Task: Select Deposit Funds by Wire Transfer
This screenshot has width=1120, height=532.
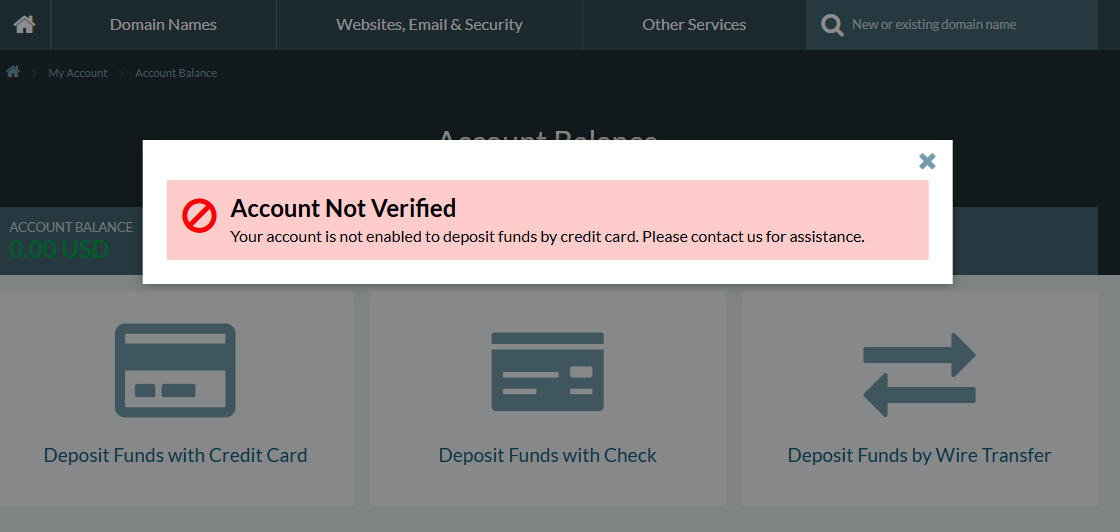Action: pos(919,455)
